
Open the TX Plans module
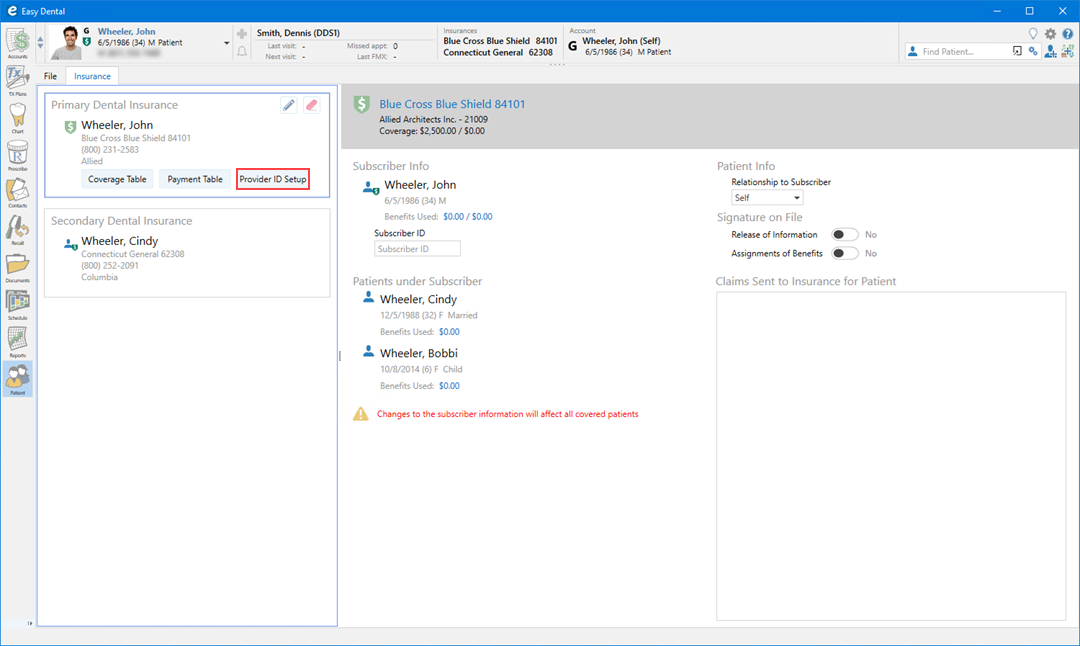click(17, 80)
